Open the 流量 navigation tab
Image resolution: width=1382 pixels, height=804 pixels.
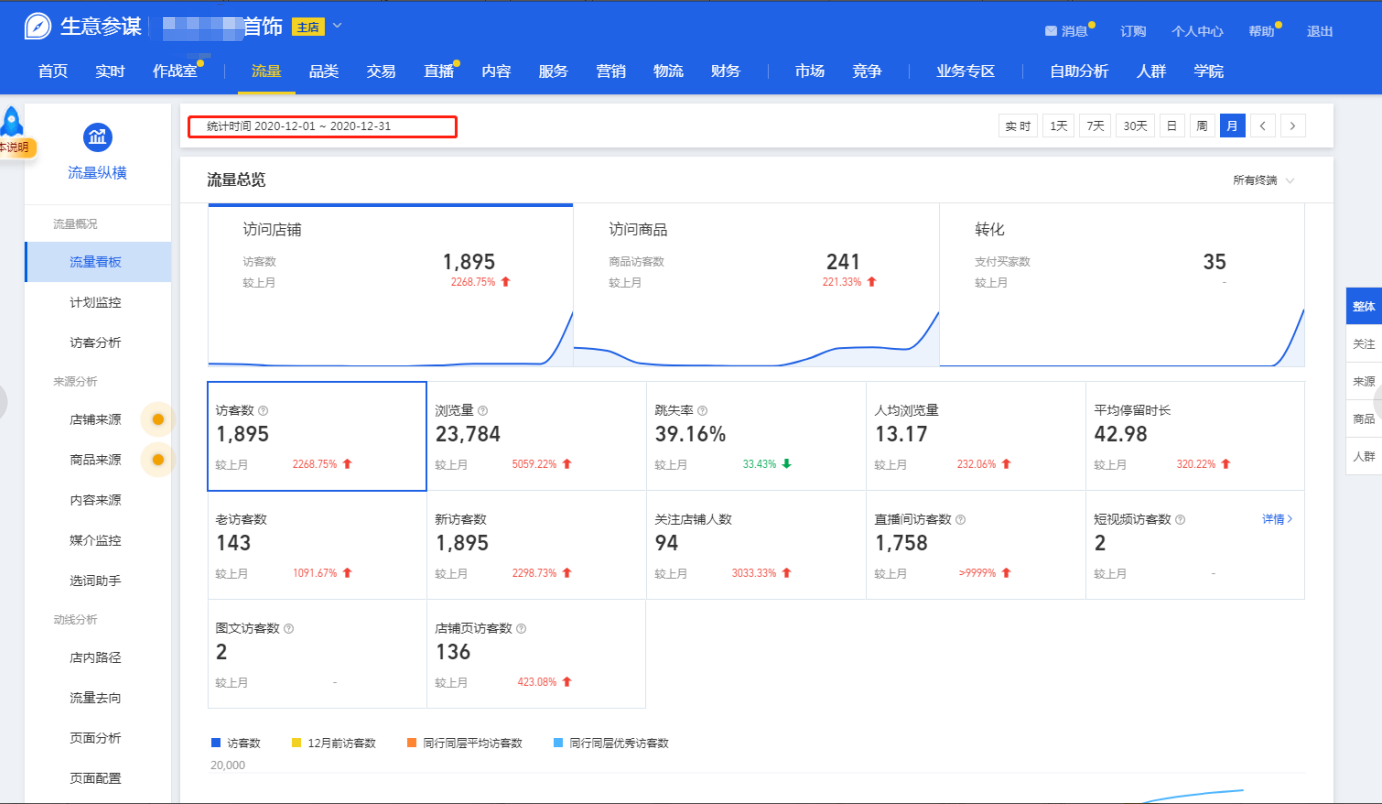tap(266, 71)
